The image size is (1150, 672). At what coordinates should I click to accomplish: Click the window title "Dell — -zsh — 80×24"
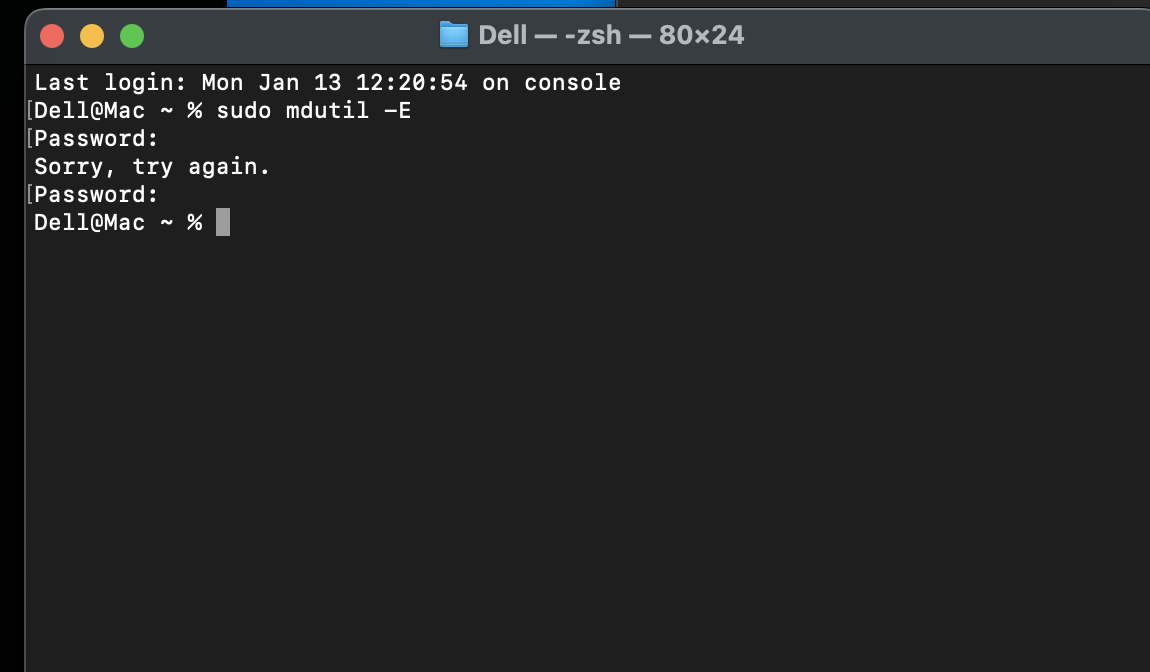click(611, 36)
